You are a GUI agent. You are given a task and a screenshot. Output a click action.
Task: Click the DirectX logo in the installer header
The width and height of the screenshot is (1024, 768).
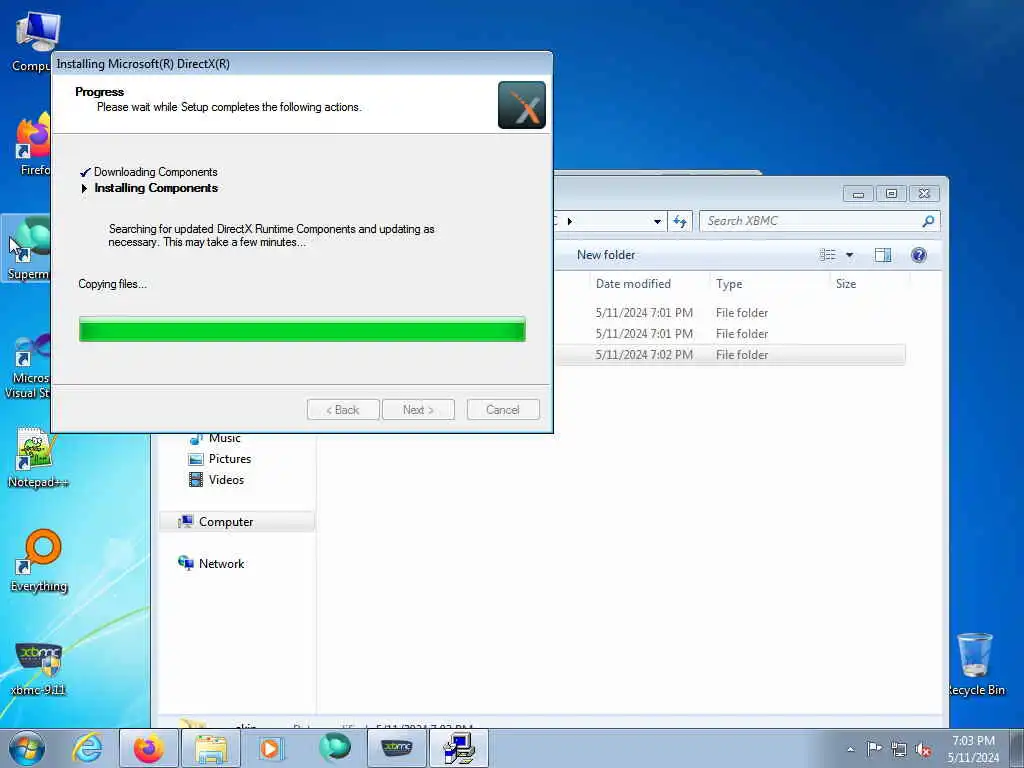pyautogui.click(x=521, y=105)
